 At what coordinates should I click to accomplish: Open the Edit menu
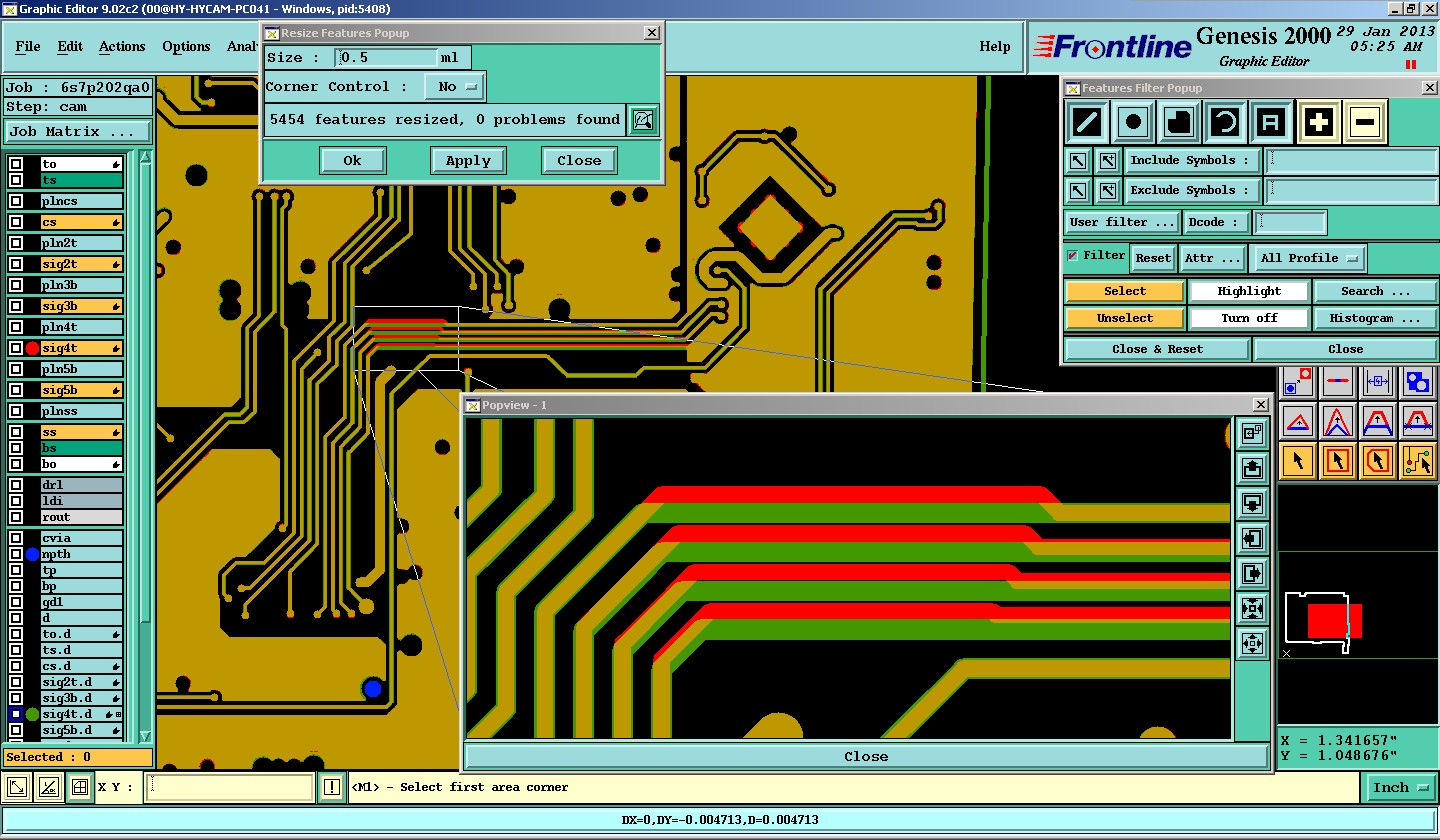click(70, 46)
